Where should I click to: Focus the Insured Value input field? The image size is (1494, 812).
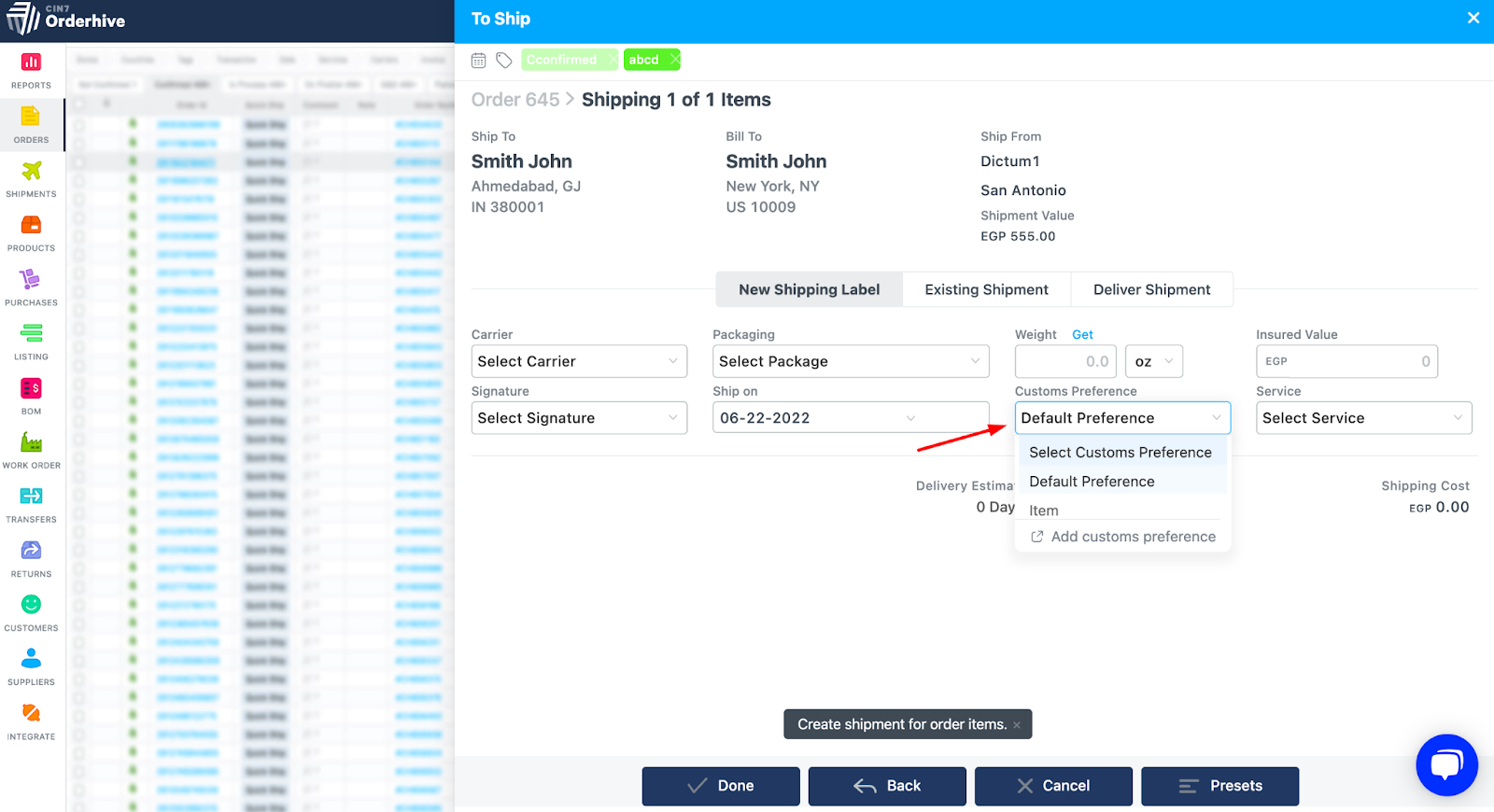tap(1346, 361)
